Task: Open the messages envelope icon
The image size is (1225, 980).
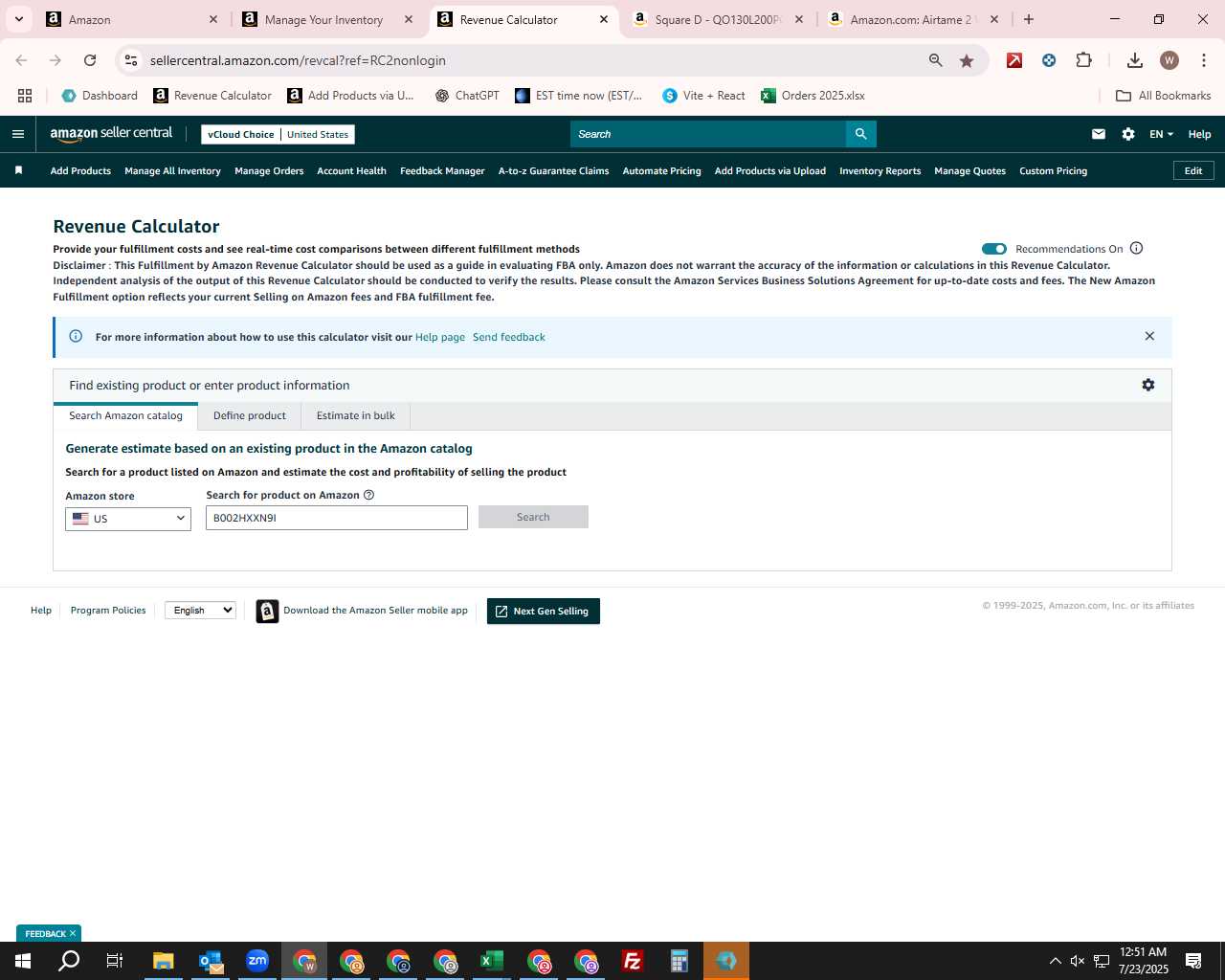Action: click(1099, 134)
